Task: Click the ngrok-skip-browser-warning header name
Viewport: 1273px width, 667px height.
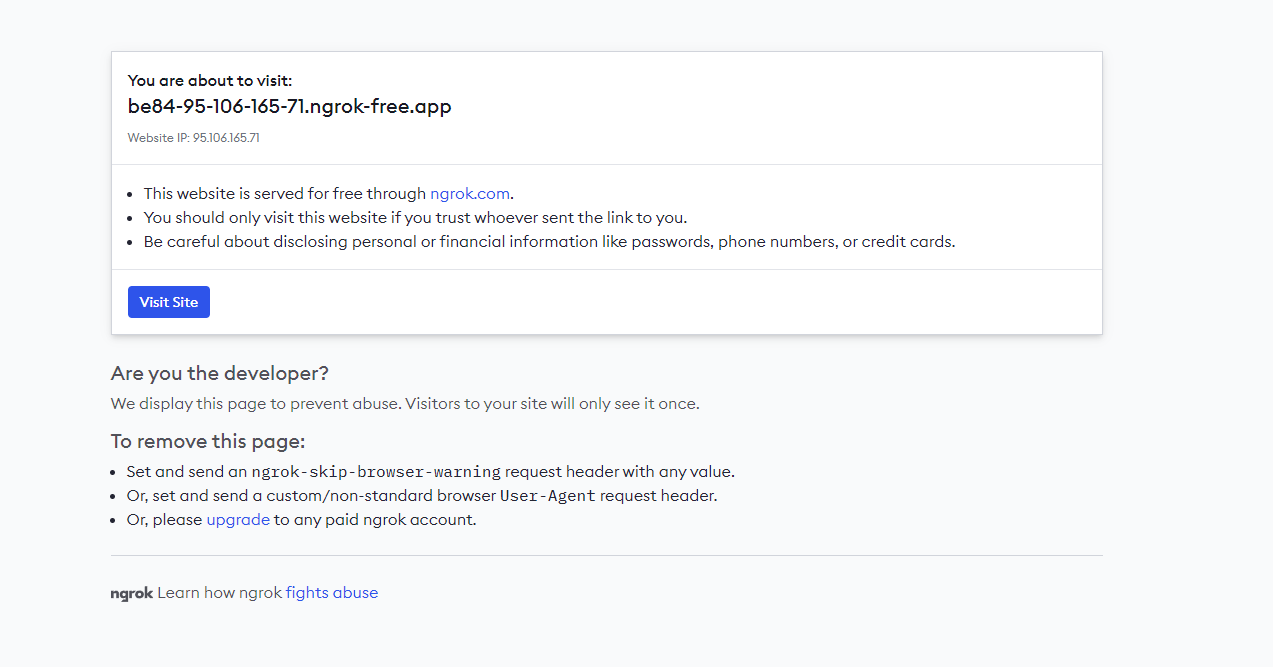Action: [x=376, y=472]
